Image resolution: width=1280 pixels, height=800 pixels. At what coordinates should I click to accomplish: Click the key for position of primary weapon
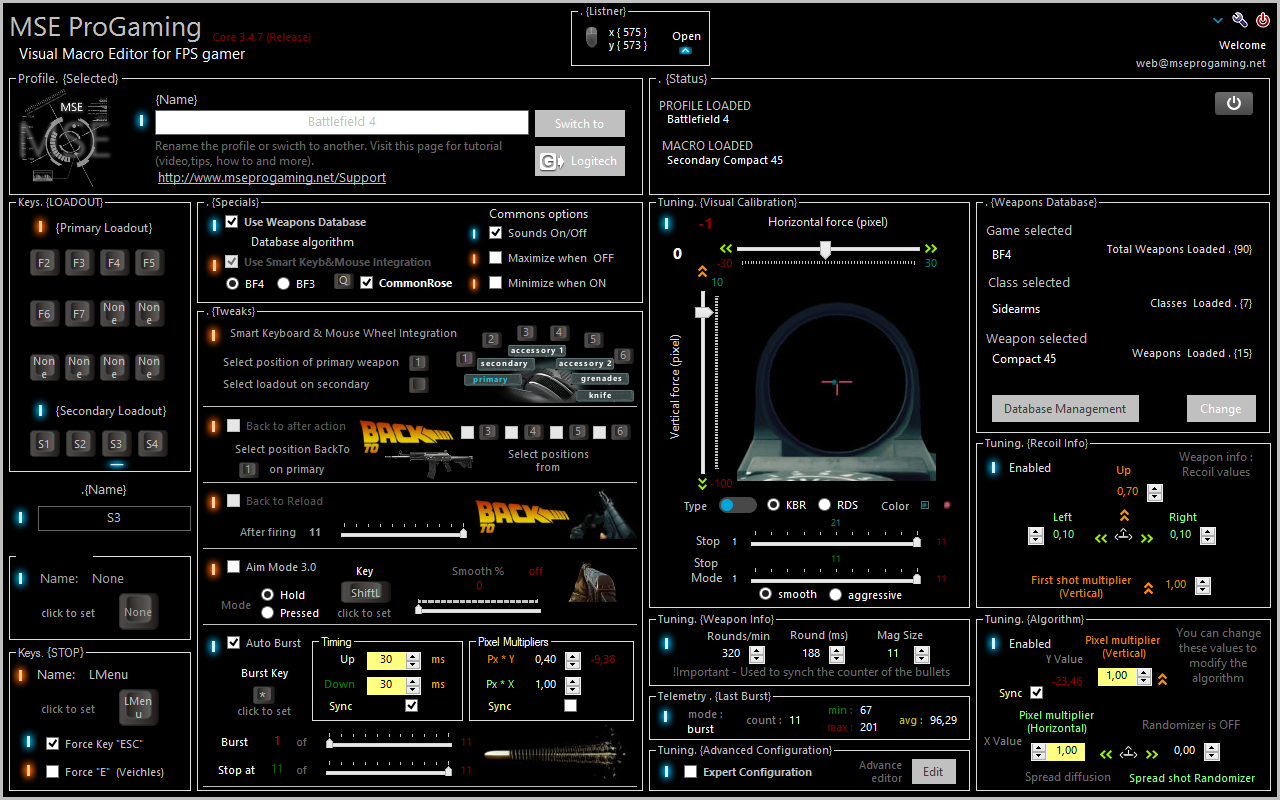(x=419, y=362)
